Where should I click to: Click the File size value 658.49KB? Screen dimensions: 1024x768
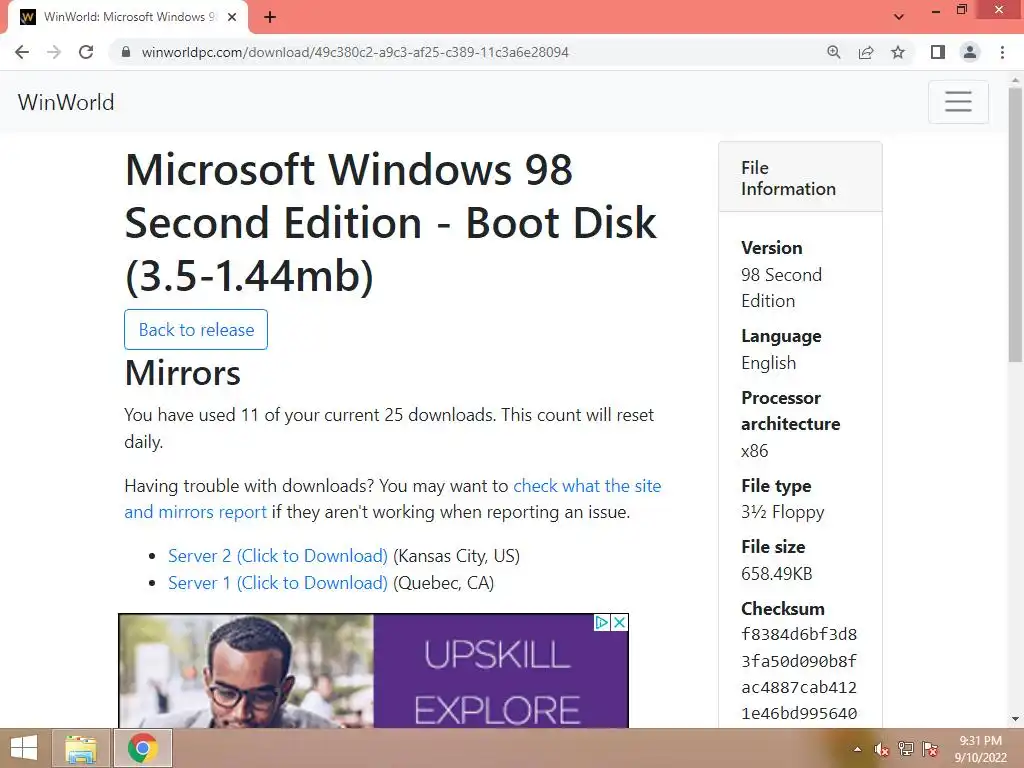(776, 574)
